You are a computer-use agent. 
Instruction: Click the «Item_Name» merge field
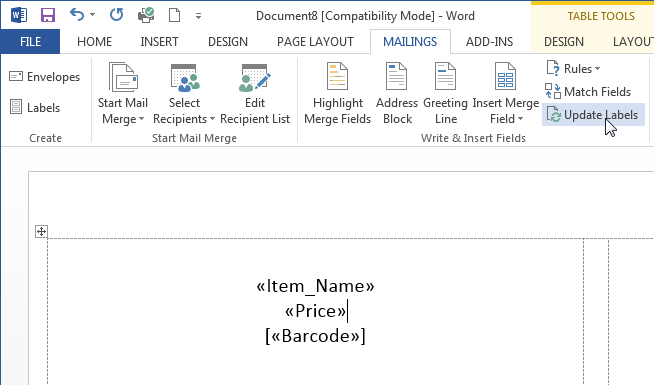pos(315,286)
